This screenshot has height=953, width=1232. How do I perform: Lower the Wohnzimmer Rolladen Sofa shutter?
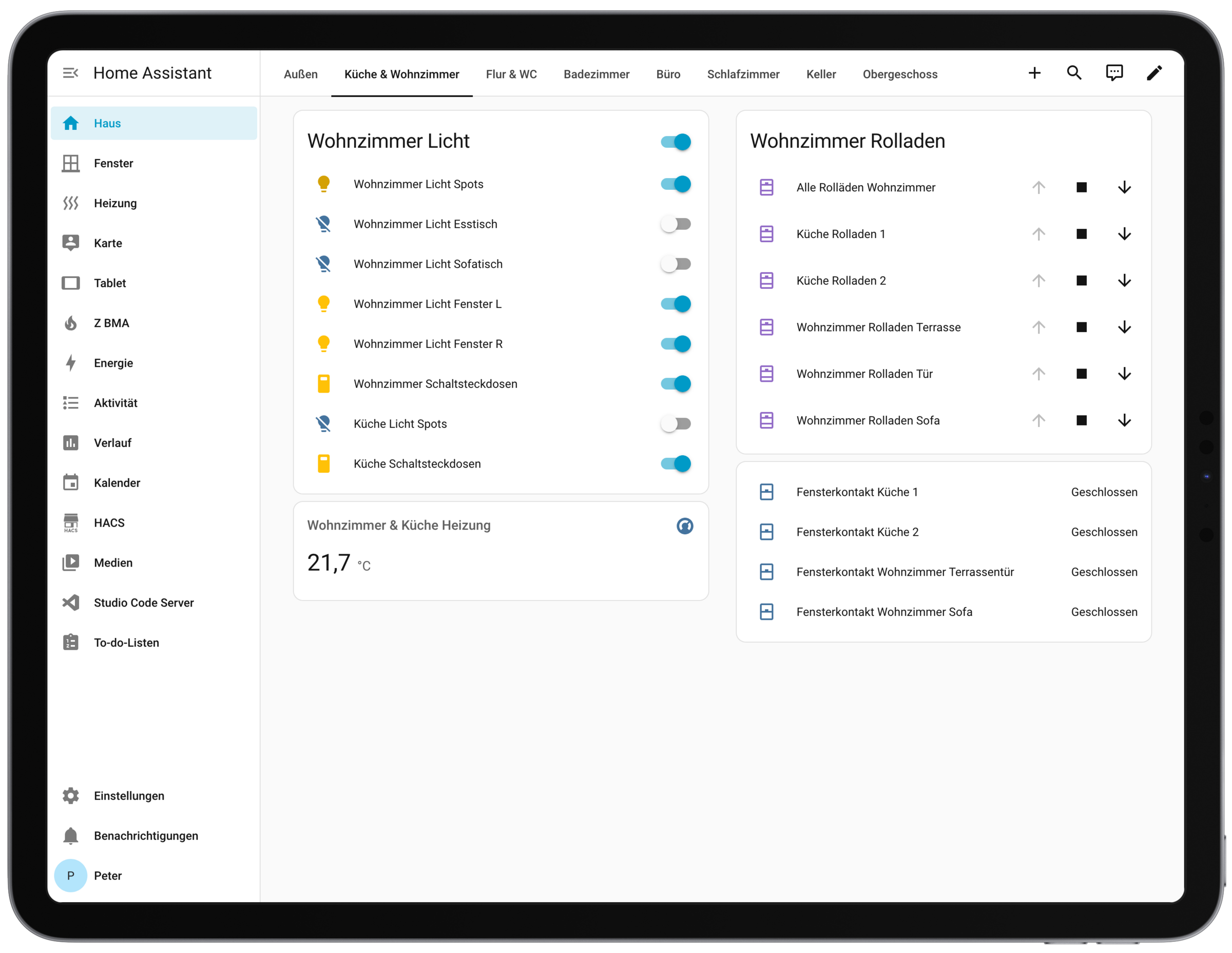click(x=1124, y=421)
